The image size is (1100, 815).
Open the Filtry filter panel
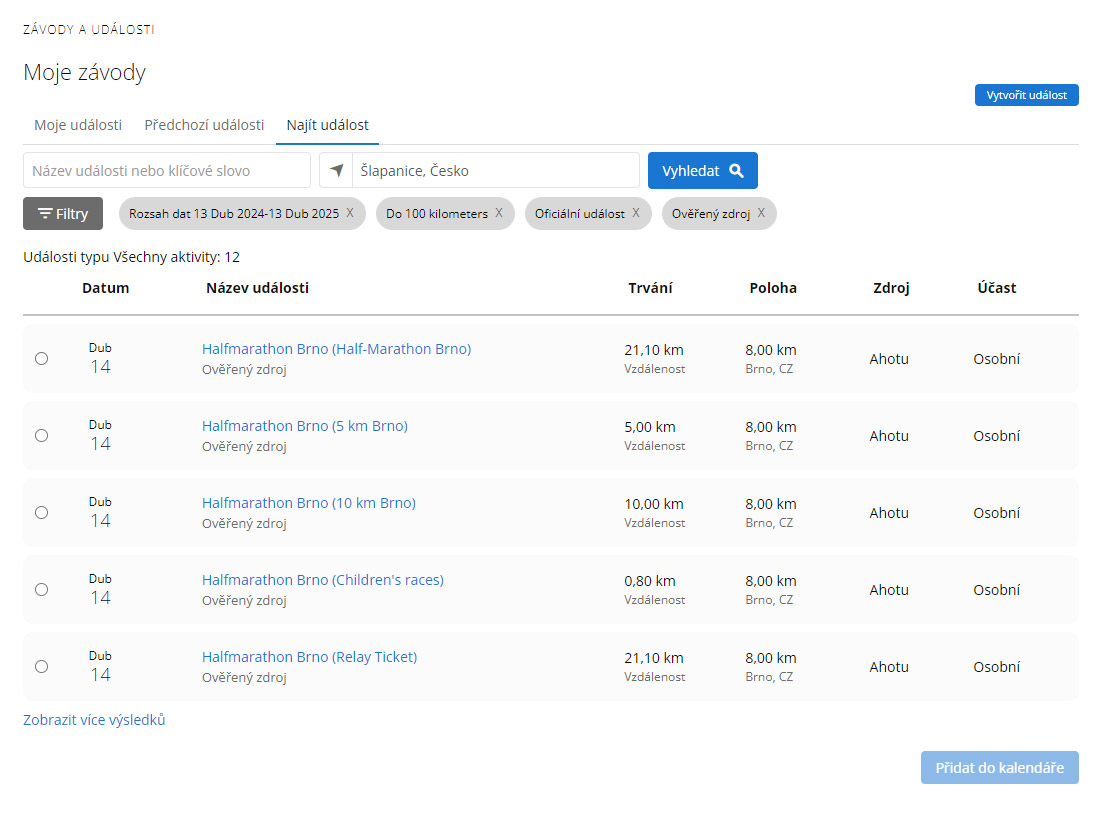pos(63,214)
